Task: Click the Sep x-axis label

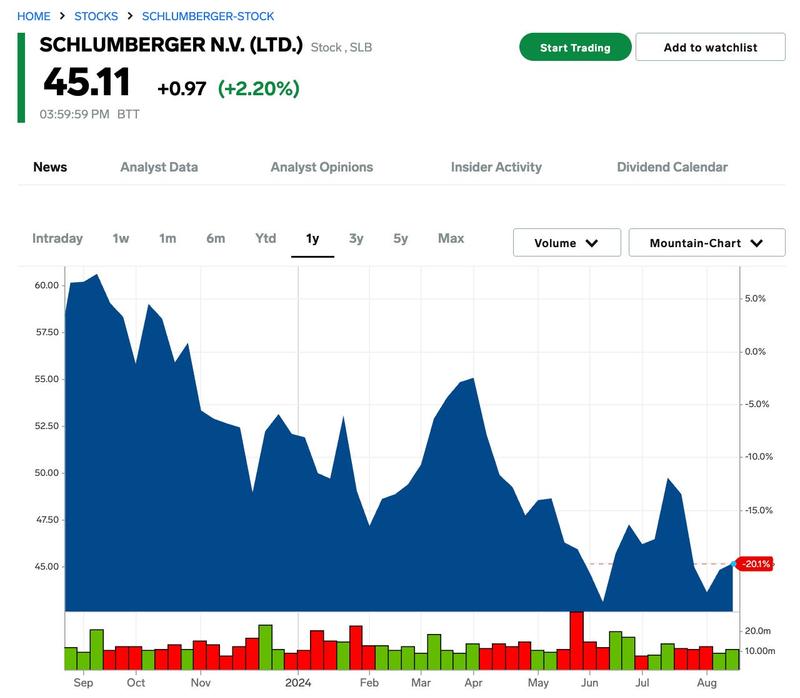Action: coord(83,683)
